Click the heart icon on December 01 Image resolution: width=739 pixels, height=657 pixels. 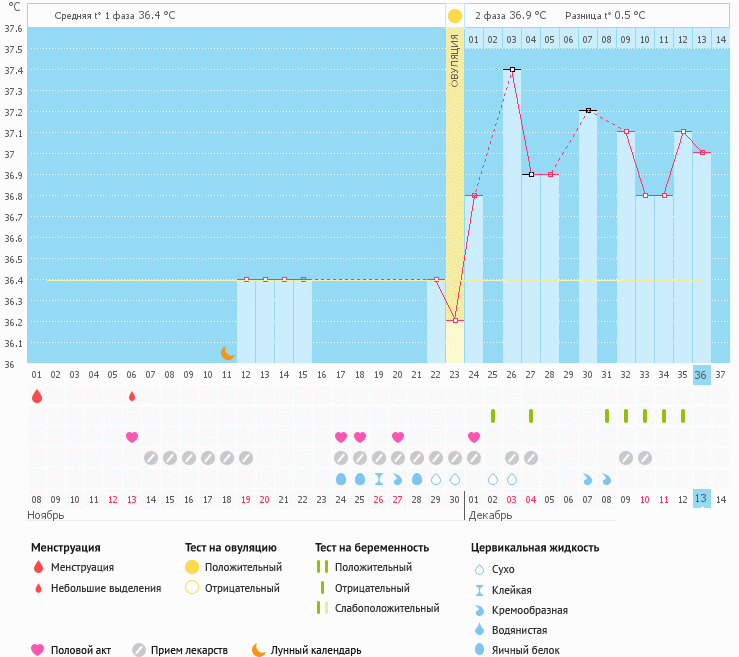pyautogui.click(x=474, y=437)
